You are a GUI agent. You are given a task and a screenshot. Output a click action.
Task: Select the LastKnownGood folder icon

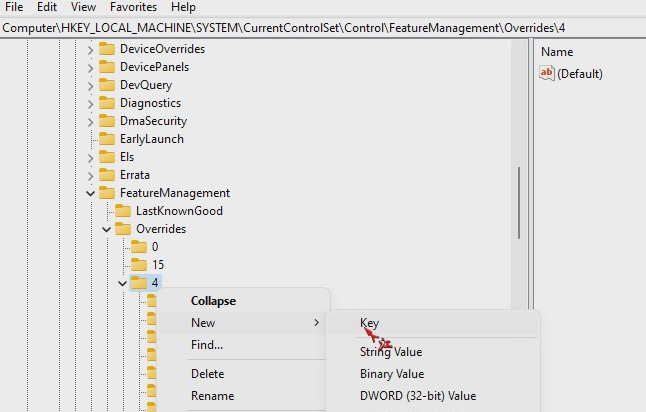tap(123, 211)
